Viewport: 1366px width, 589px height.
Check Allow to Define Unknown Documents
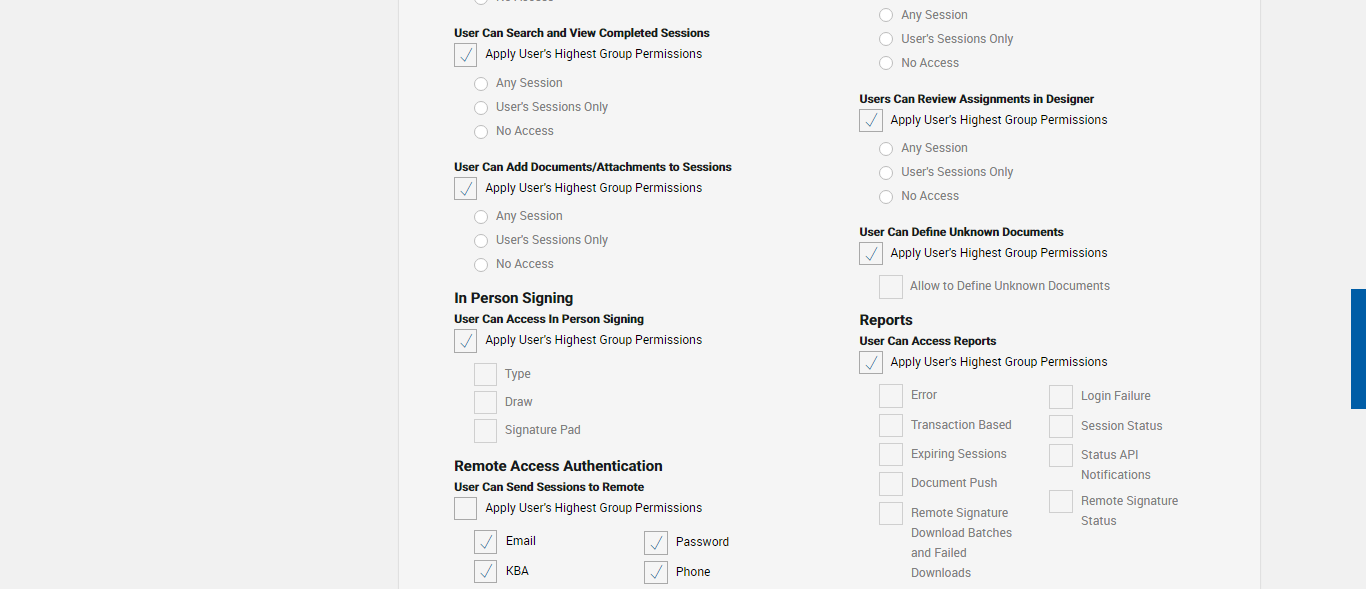[x=891, y=287]
